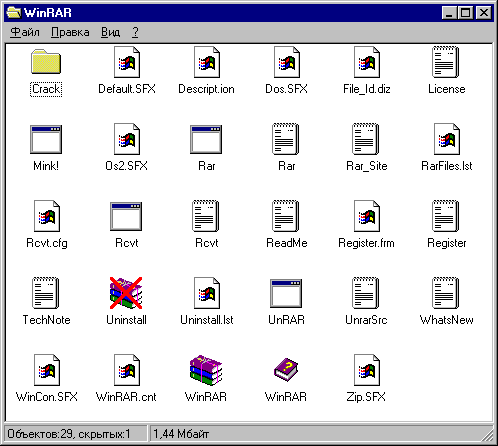Select the UnrarSrc text document
The image size is (498, 446).
click(366, 293)
